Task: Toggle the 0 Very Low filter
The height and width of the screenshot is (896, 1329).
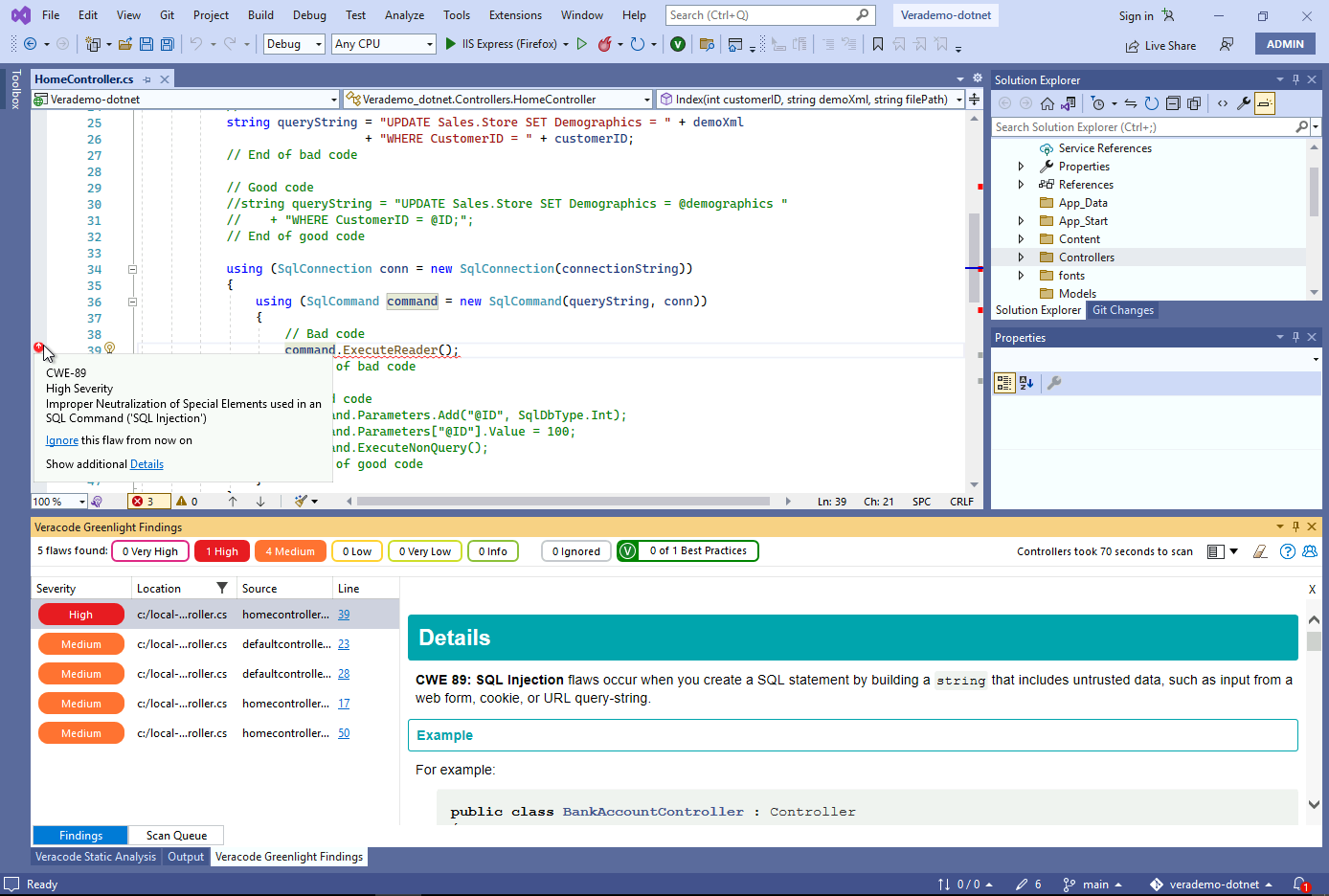Action: pos(425,551)
